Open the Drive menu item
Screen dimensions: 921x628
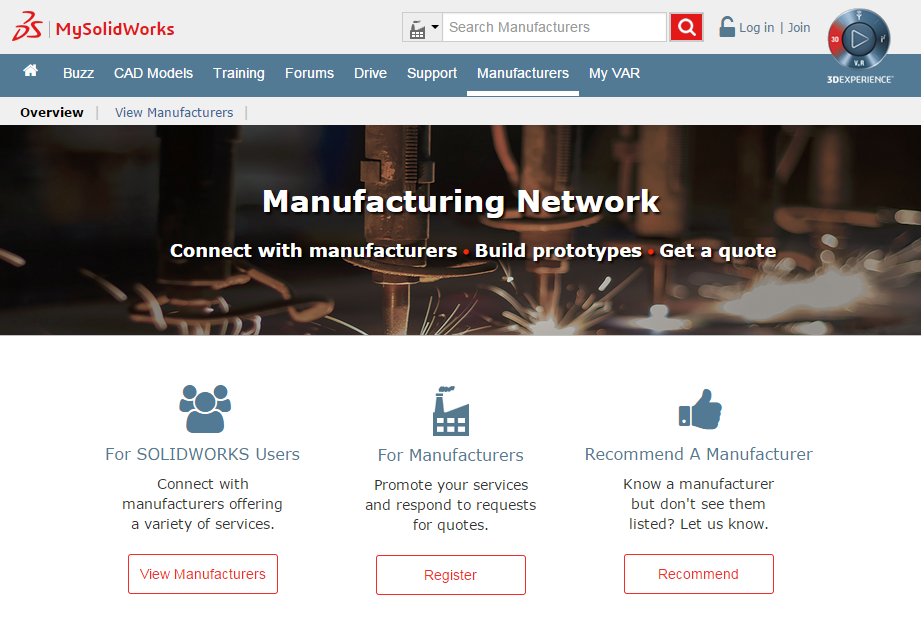tap(371, 73)
